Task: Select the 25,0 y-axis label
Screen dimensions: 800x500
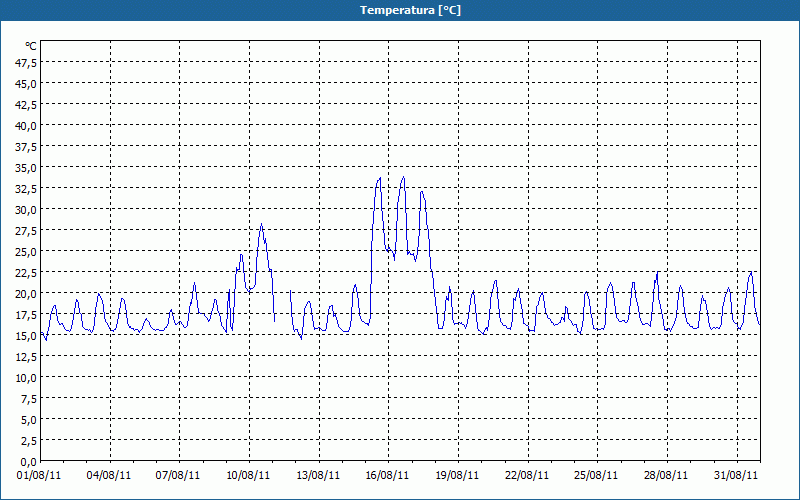Action: (26, 252)
